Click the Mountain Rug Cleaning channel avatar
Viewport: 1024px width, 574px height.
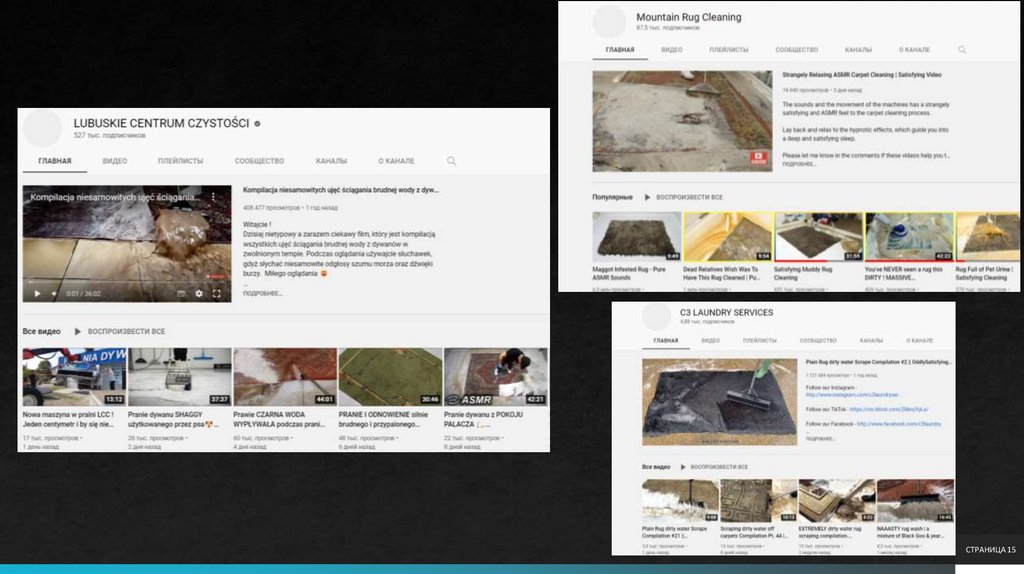609,21
